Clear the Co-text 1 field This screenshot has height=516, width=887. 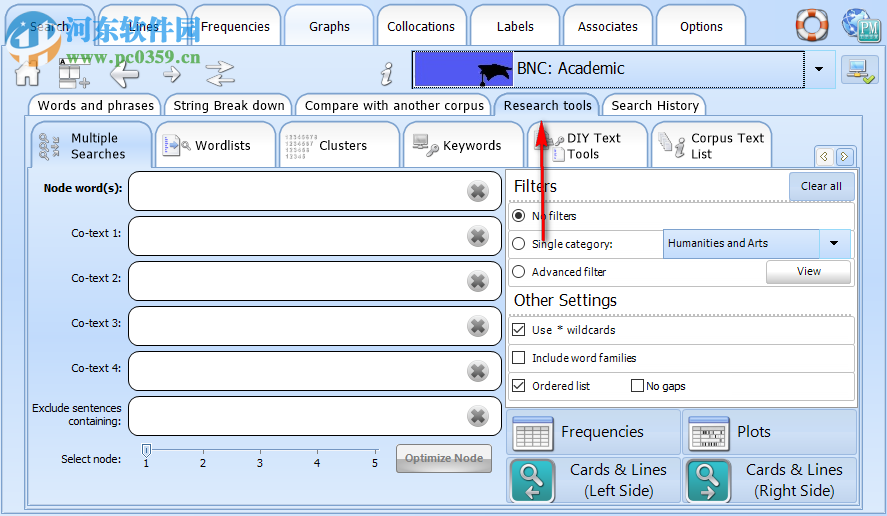click(x=478, y=236)
